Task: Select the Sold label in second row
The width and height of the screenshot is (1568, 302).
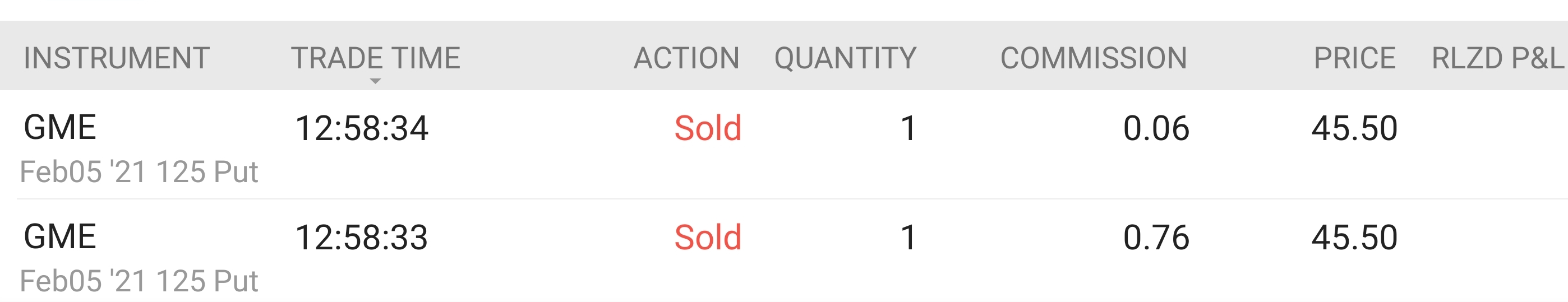Action: click(708, 238)
